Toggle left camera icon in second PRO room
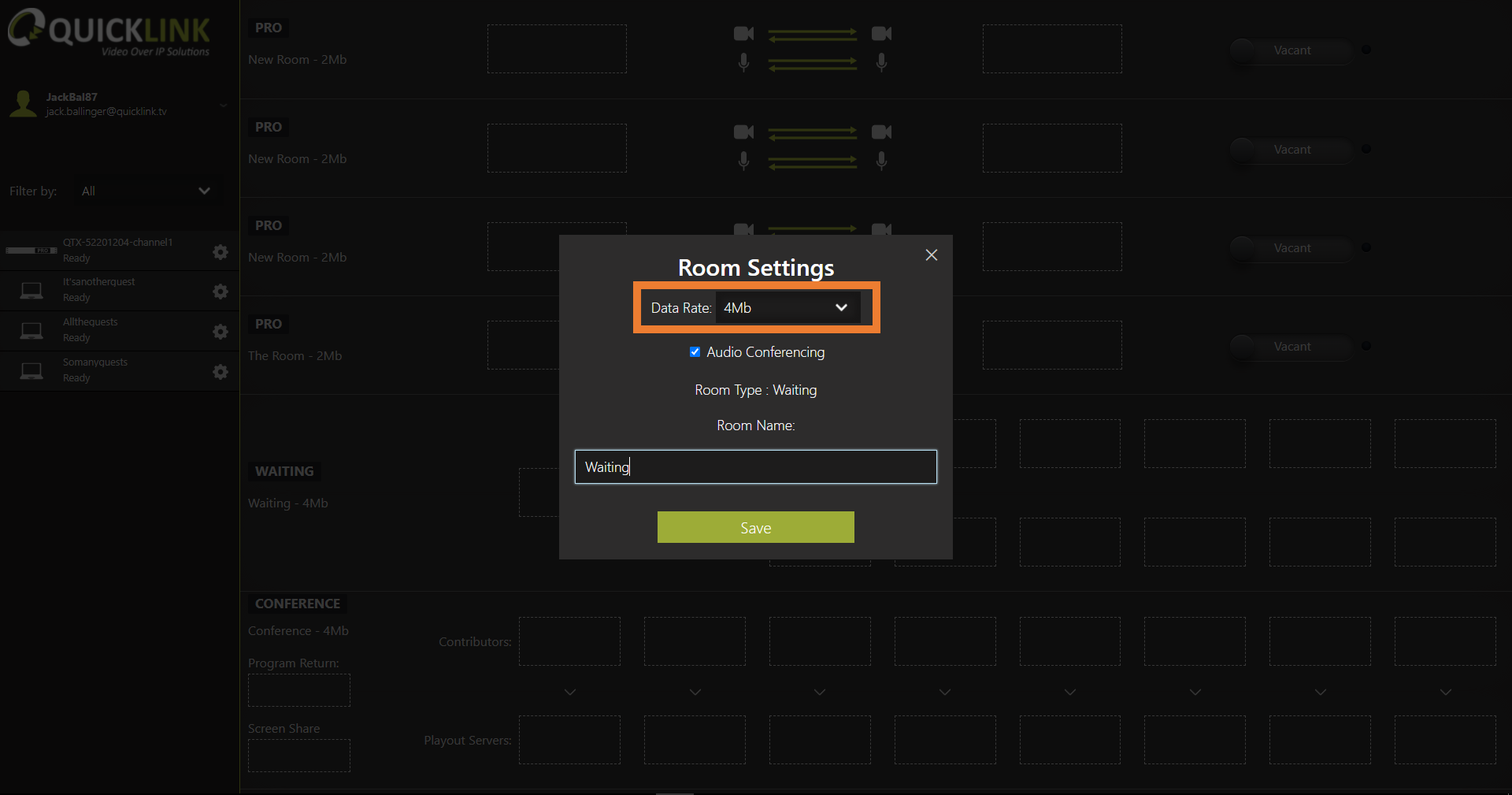 tap(743, 132)
